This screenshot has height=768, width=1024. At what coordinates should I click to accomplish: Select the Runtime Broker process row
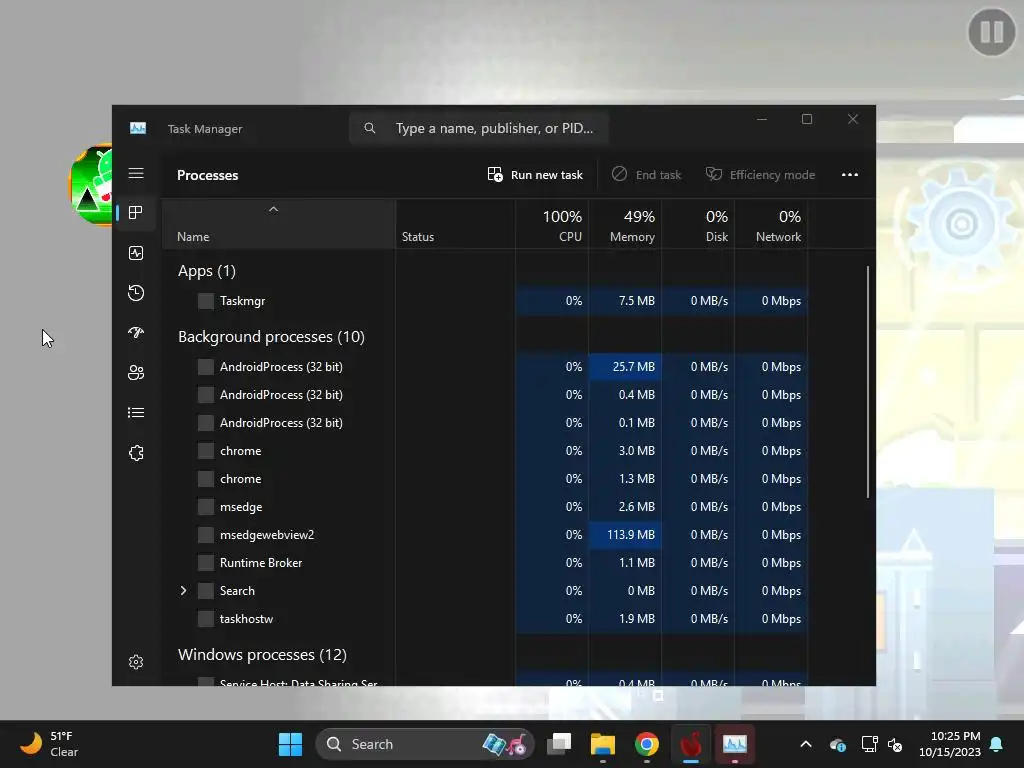[485, 562]
